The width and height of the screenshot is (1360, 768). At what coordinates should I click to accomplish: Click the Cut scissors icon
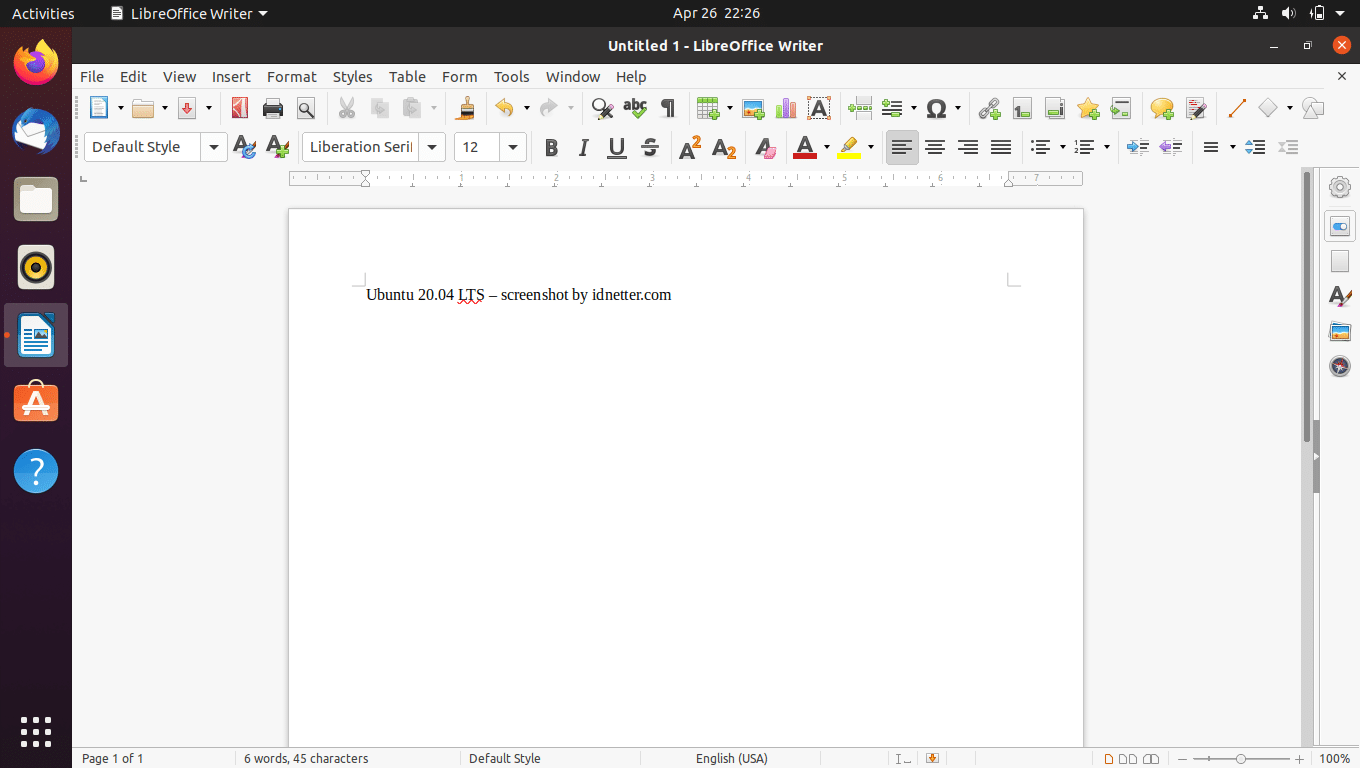(347, 108)
